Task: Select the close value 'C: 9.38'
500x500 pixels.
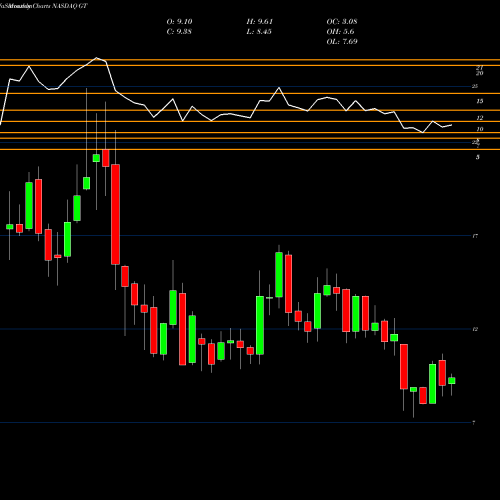Action: pos(179,32)
